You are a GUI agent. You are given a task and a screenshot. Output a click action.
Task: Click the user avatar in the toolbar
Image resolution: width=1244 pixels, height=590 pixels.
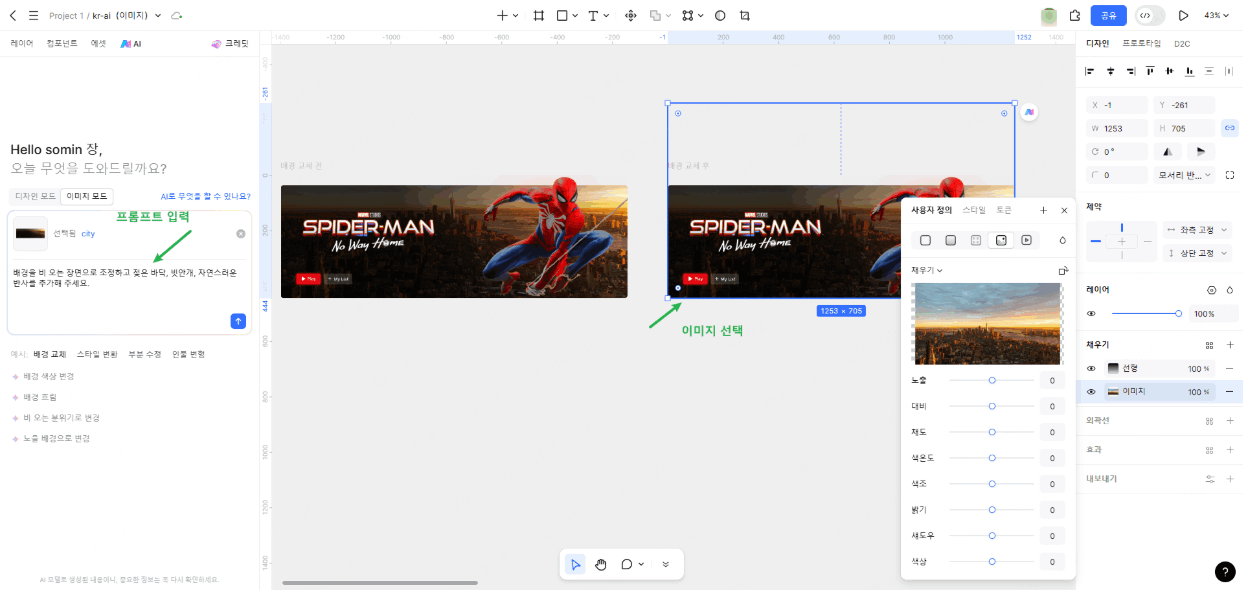pyautogui.click(x=1049, y=16)
